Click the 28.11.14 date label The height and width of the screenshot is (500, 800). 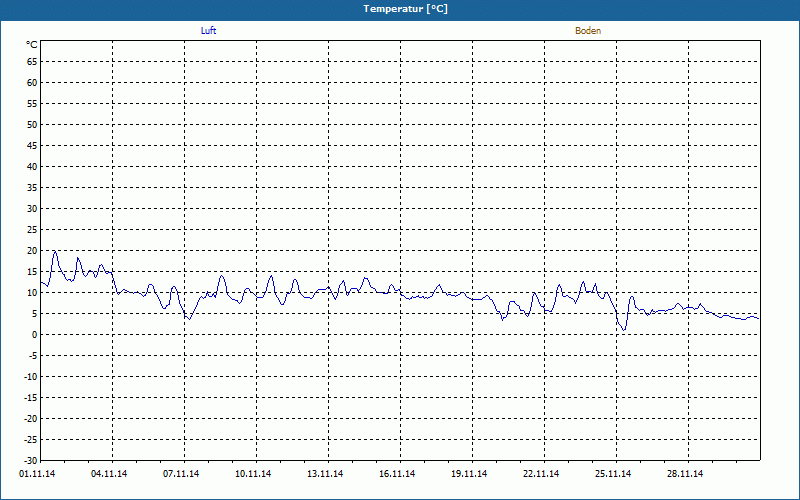(x=685, y=474)
